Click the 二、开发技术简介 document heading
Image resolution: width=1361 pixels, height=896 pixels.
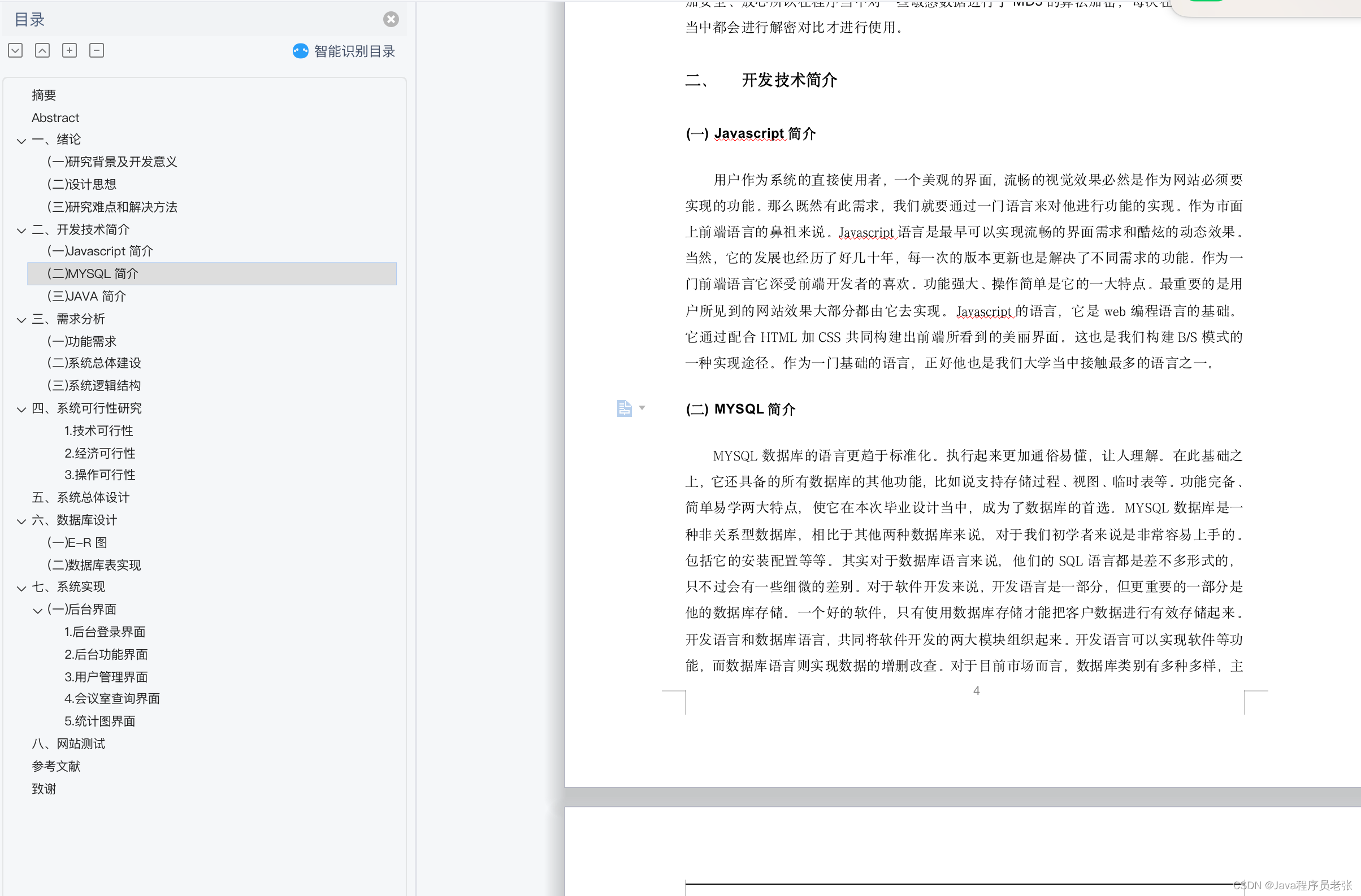[x=761, y=80]
